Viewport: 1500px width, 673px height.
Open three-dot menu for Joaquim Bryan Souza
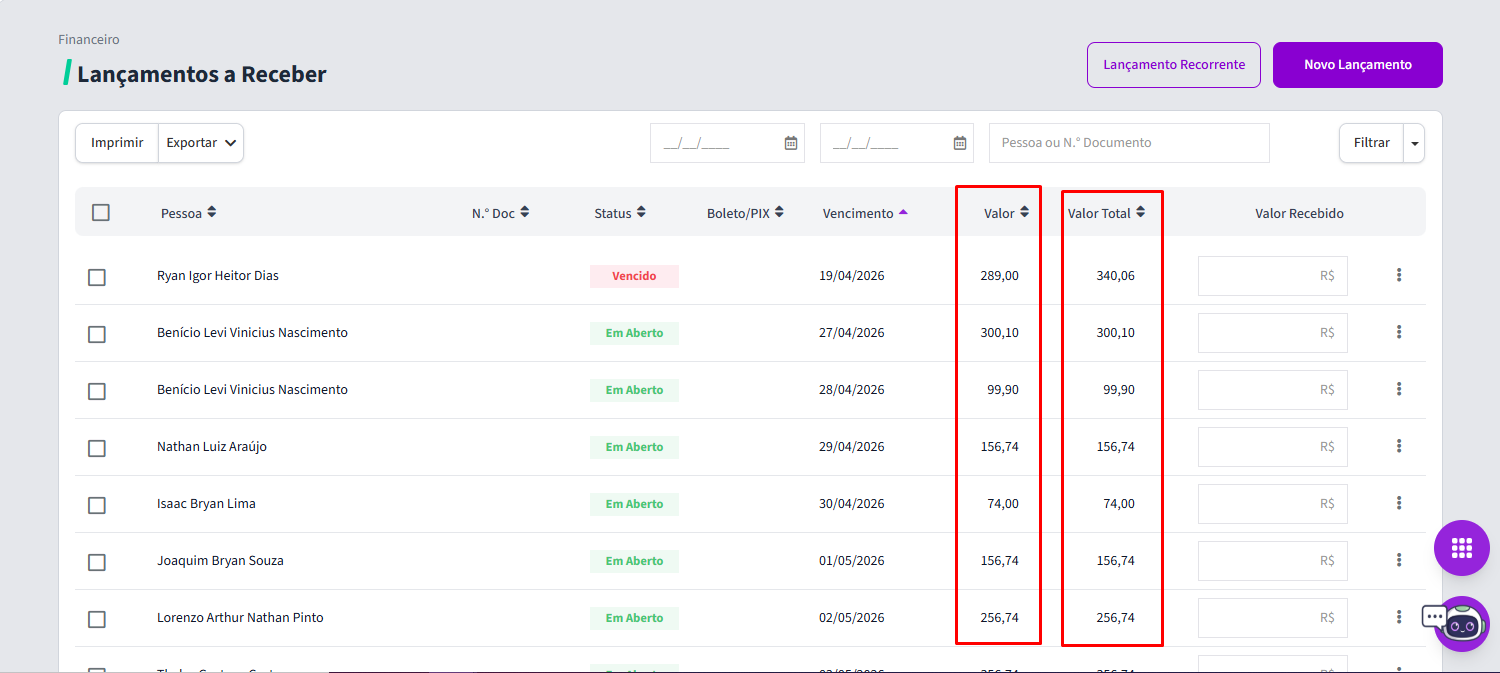tap(1399, 560)
